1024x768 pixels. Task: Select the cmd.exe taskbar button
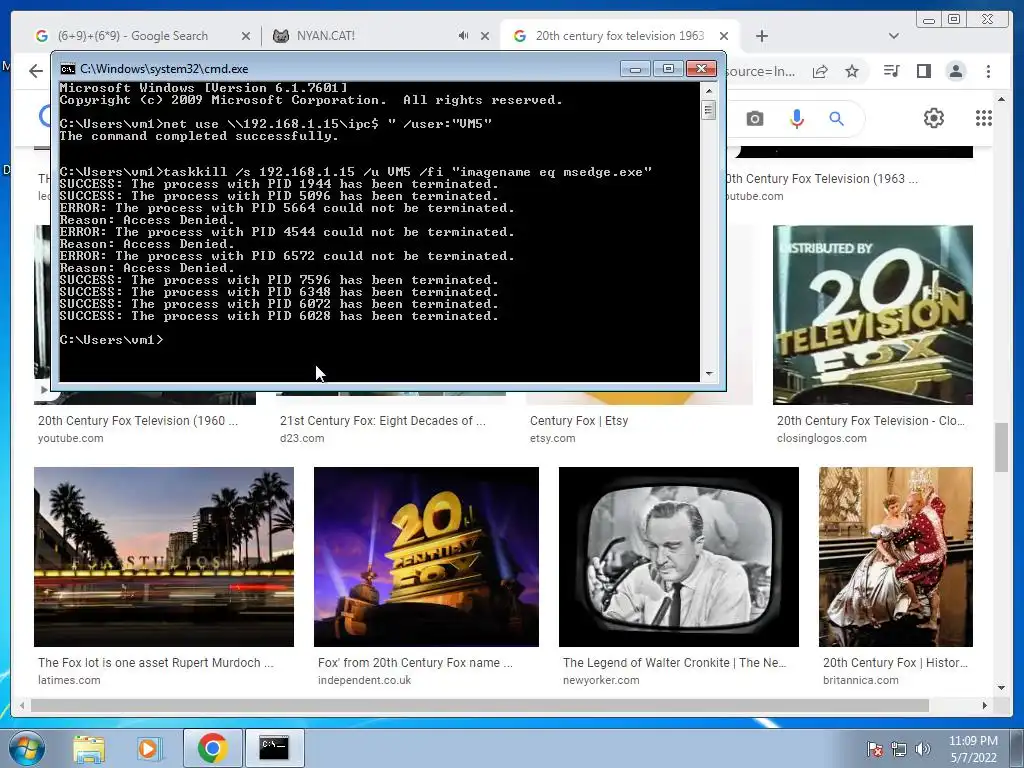click(x=274, y=748)
